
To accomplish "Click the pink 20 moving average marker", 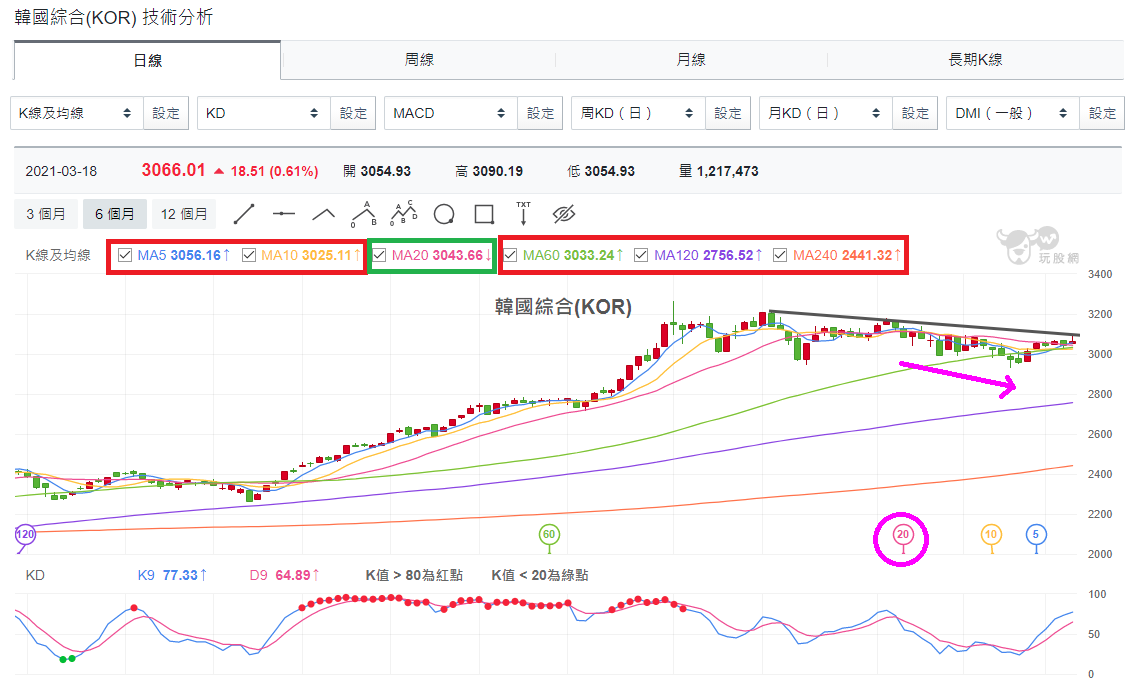I will point(903,535).
